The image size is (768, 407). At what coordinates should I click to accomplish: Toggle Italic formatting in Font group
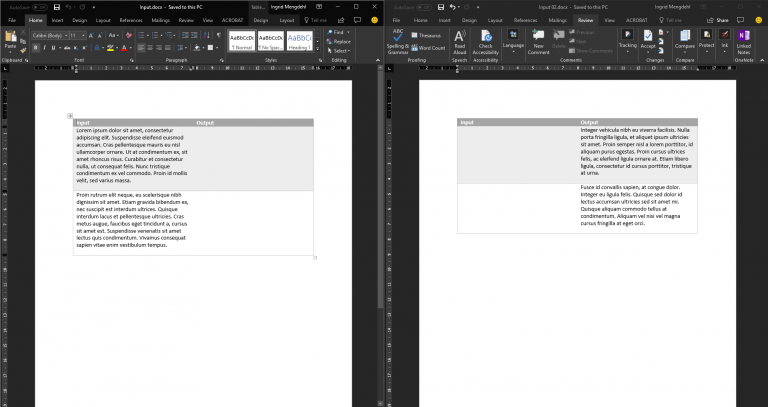tap(43, 47)
